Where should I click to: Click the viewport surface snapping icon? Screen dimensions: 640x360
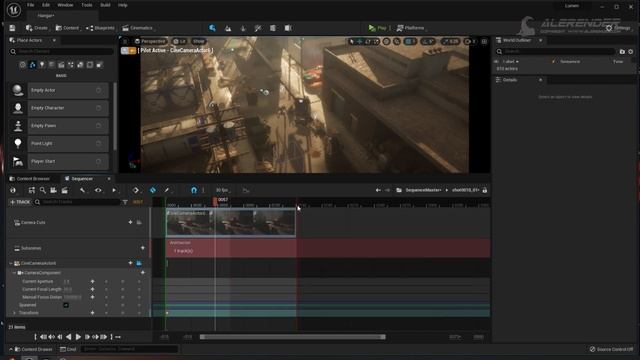pyautogui.click(x=396, y=41)
